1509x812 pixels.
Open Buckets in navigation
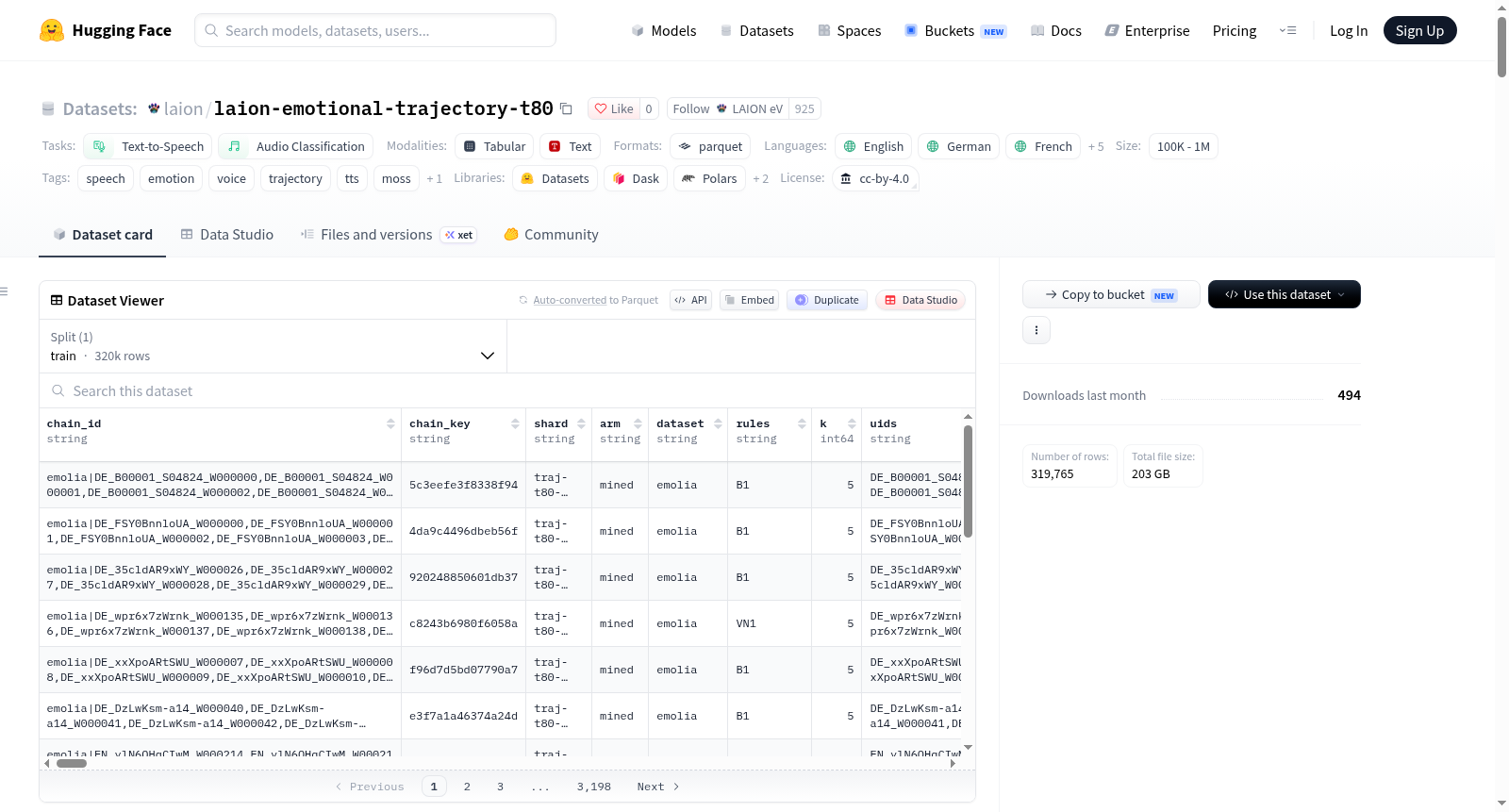pyautogui.click(x=955, y=30)
